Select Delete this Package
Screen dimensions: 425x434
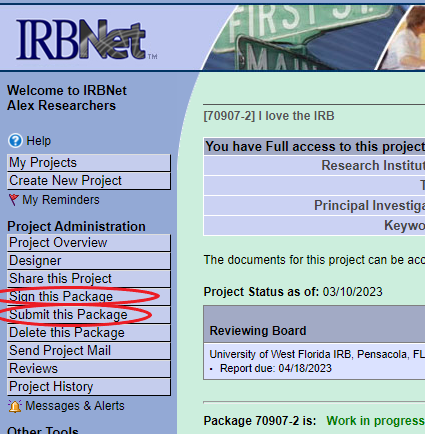pos(89,333)
